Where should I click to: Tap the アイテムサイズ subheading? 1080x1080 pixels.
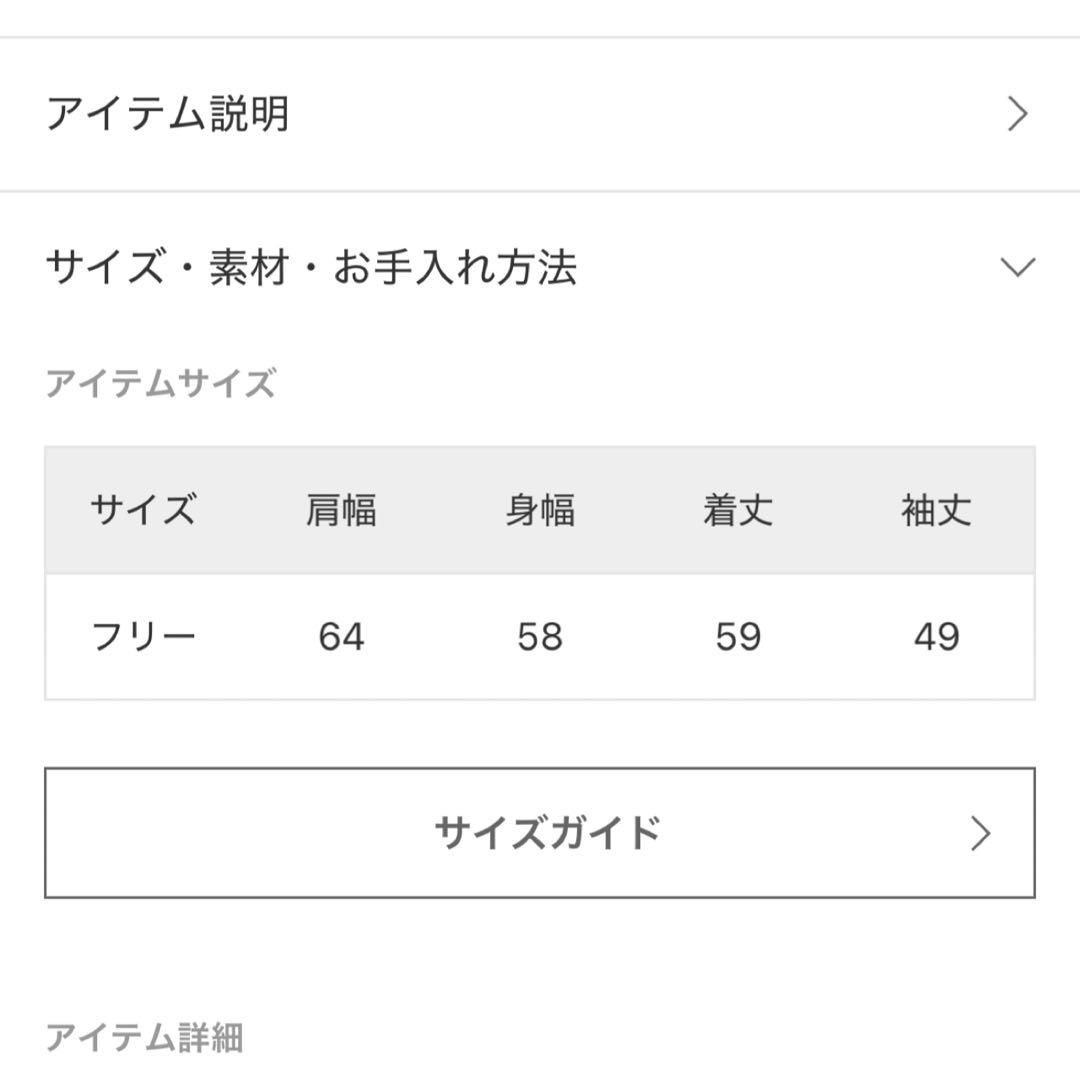(160, 384)
